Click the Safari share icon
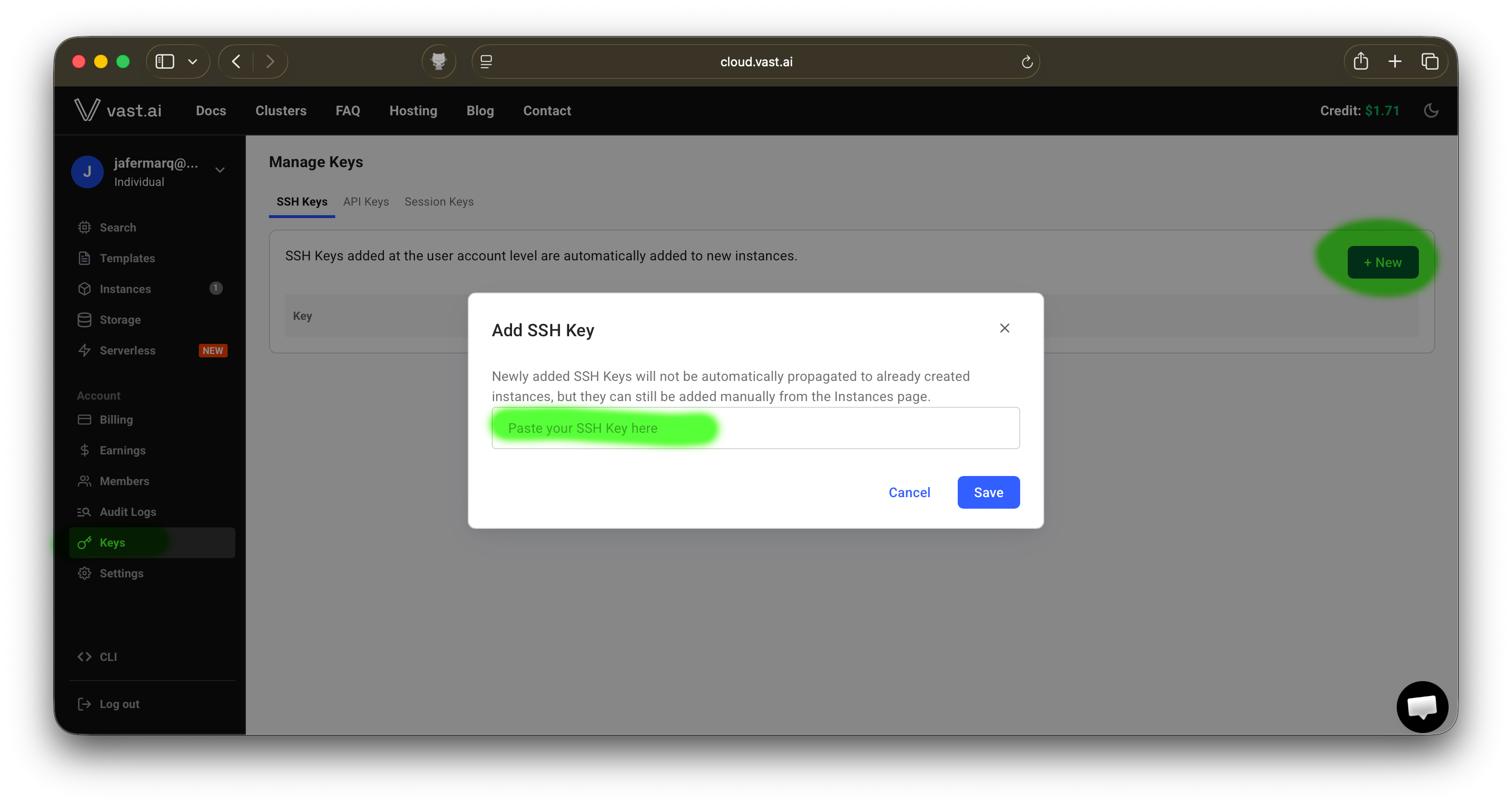This screenshot has width=1512, height=806. 1361,61
